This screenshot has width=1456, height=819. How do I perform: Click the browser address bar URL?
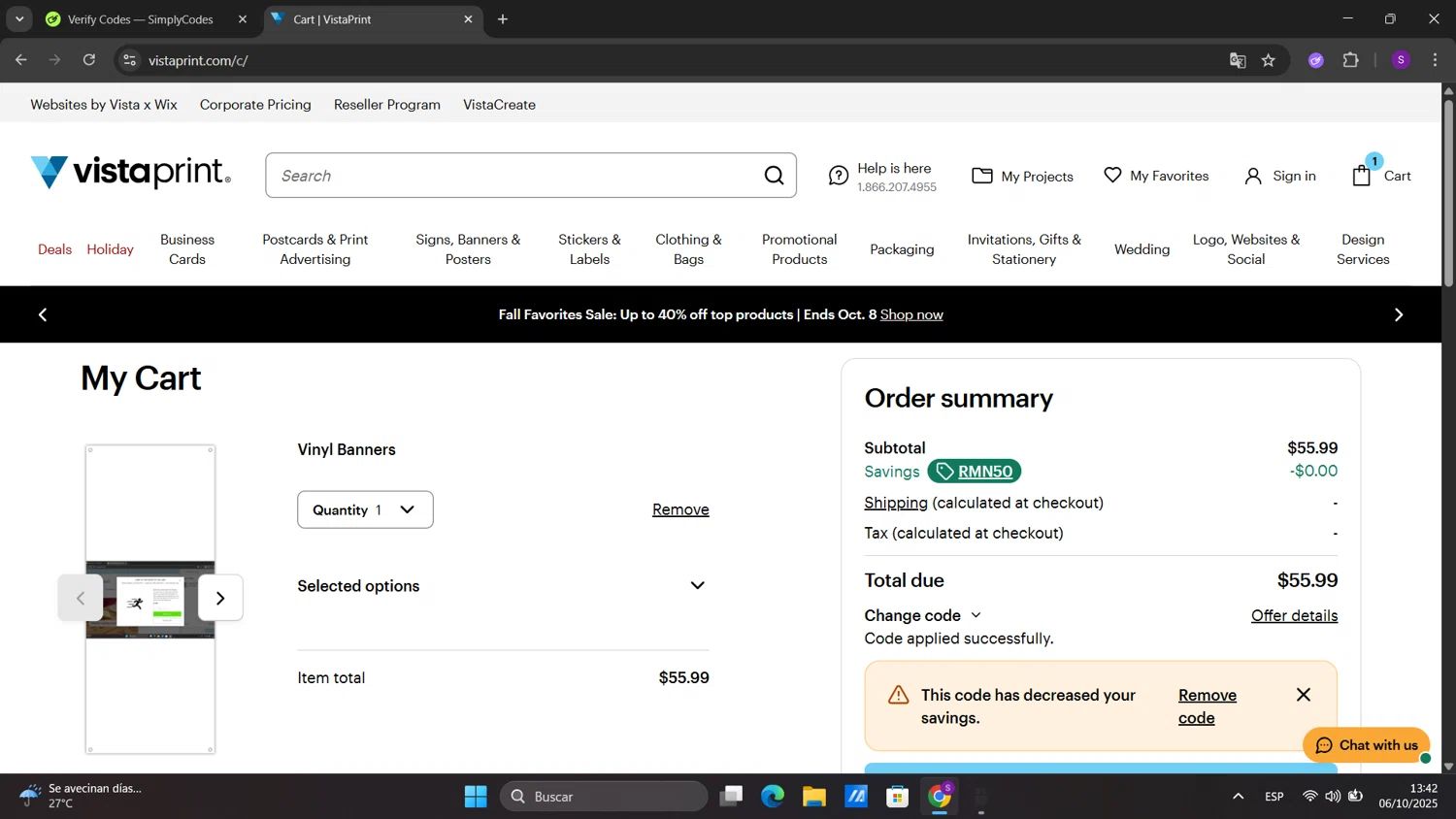(198, 60)
